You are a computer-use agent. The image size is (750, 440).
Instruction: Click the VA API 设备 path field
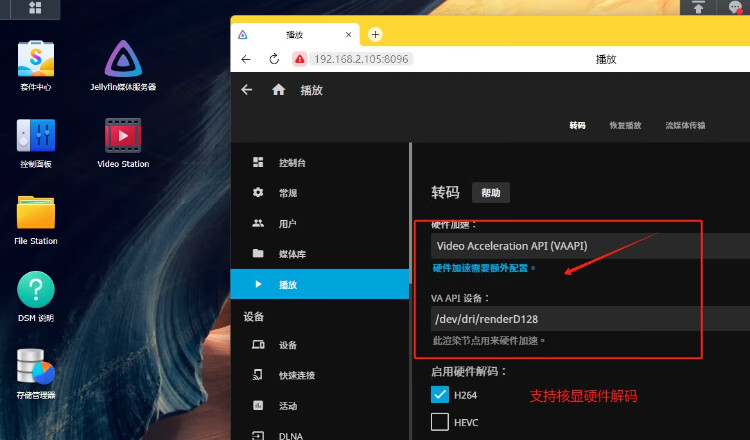(x=590, y=319)
